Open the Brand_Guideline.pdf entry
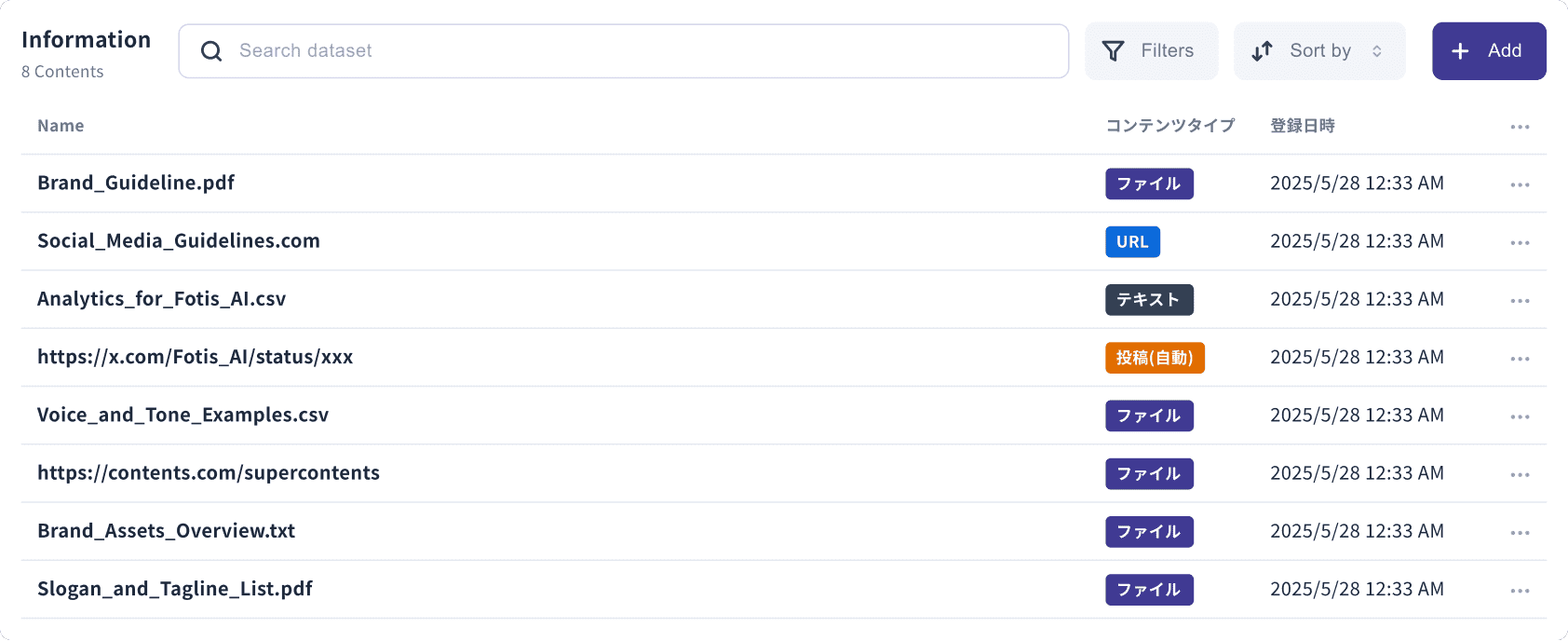 [136, 183]
